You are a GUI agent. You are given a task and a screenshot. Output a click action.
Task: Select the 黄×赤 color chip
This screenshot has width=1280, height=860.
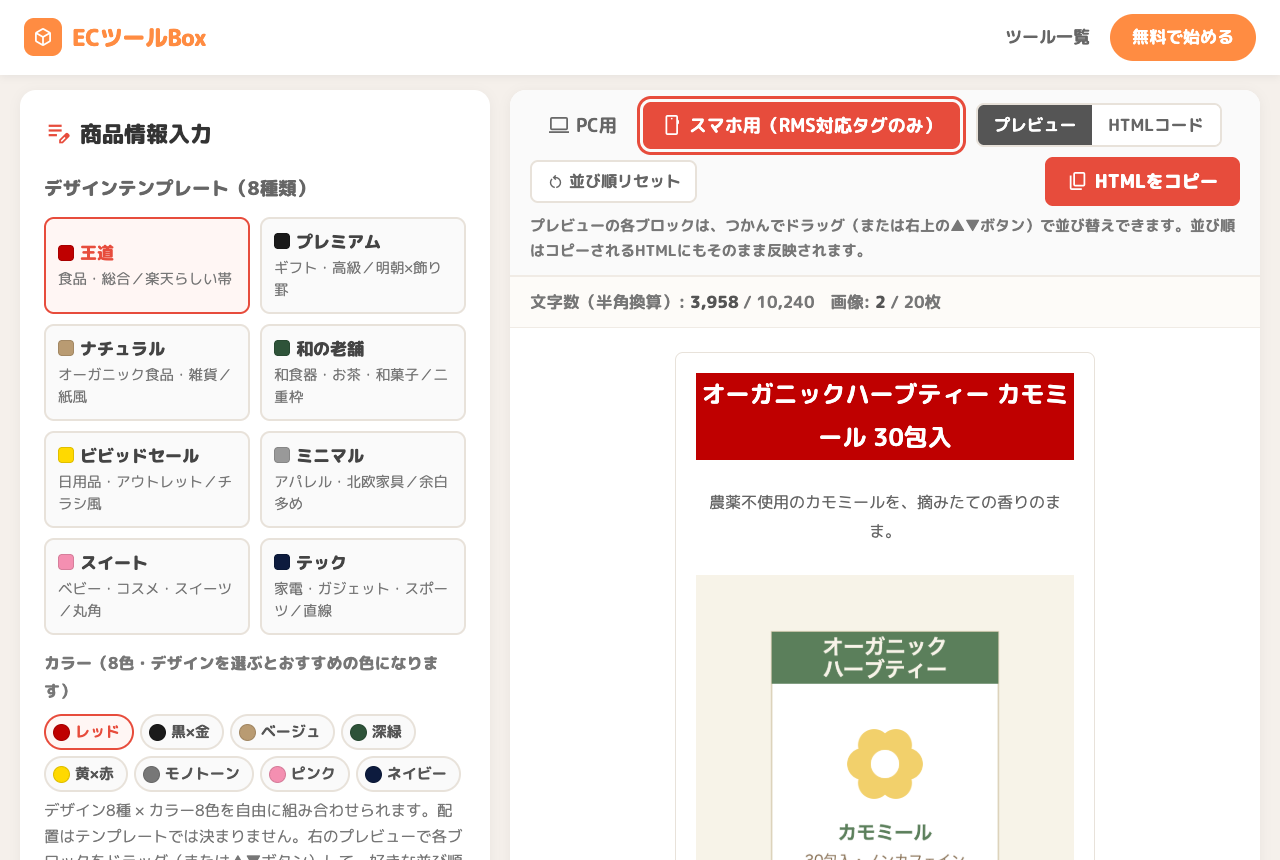[x=86, y=774]
